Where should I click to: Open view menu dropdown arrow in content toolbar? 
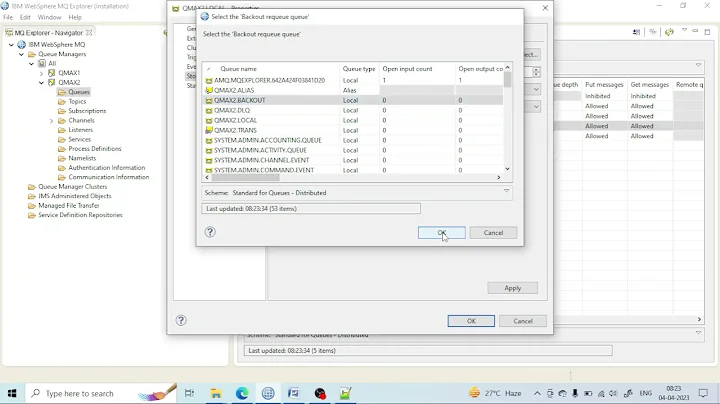[x=684, y=30]
